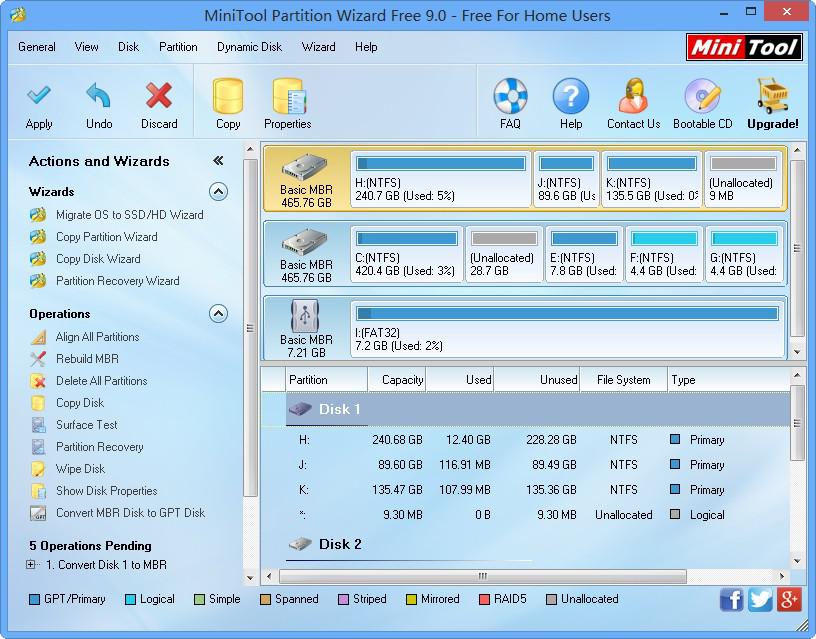Select the C:(NTFS) 420.4 GB partition block

tap(406, 254)
